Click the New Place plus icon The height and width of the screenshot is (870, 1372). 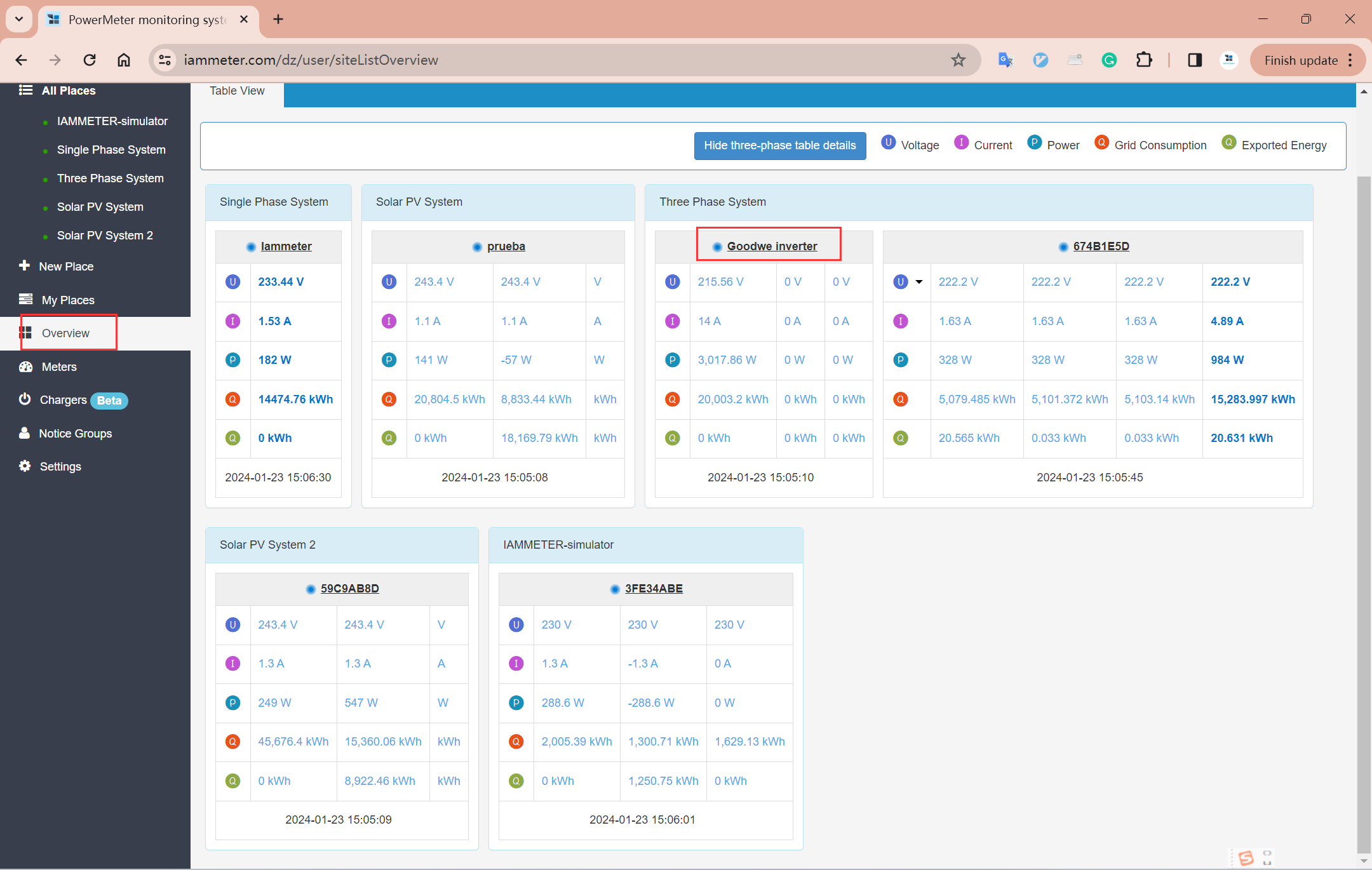pyautogui.click(x=25, y=265)
